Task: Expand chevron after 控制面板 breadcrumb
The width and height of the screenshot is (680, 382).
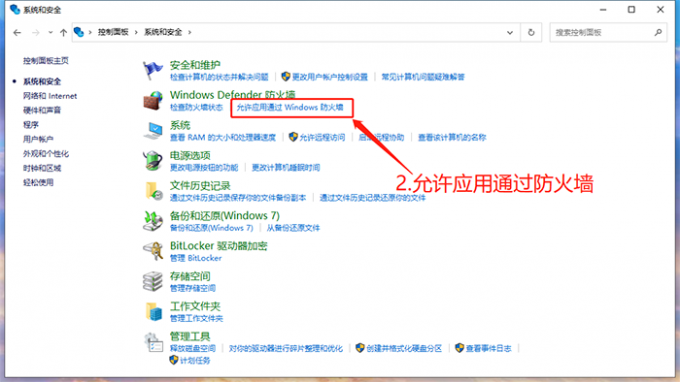Action: [136, 33]
